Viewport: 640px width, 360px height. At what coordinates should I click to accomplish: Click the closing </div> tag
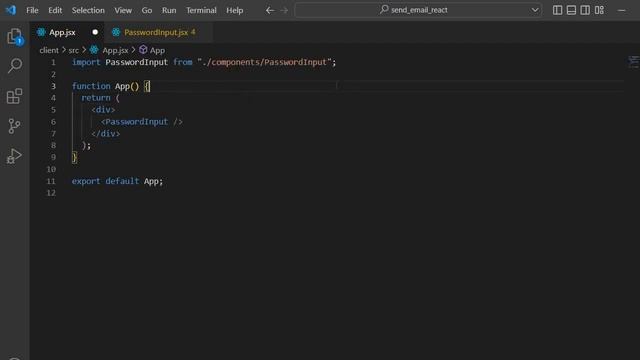coord(106,133)
